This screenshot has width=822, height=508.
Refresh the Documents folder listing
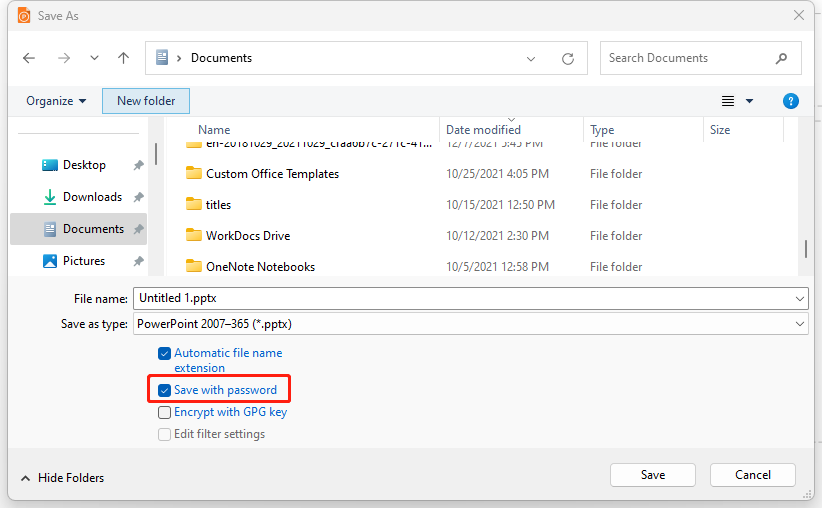(x=568, y=59)
